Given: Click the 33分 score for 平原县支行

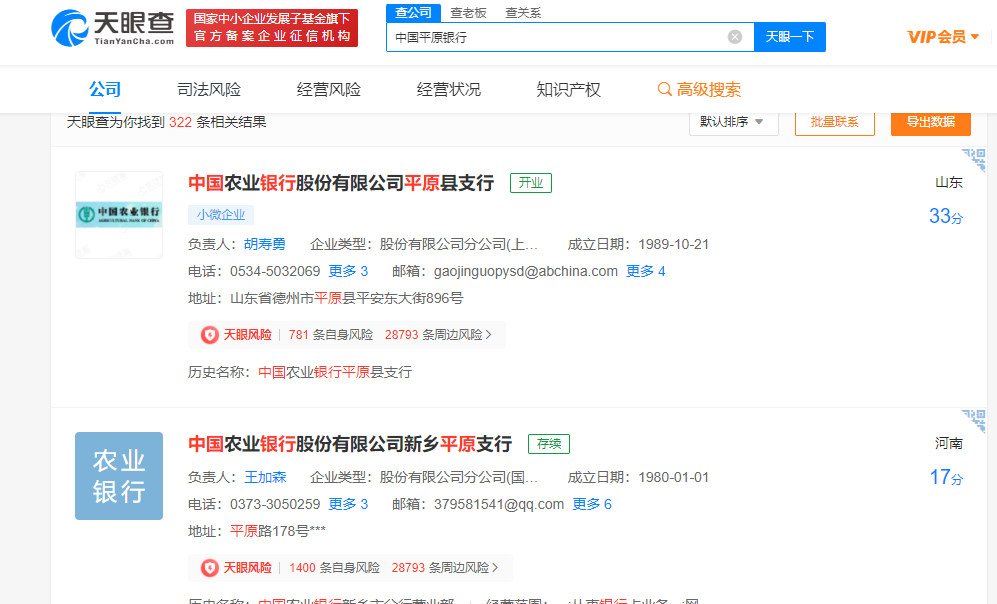Looking at the screenshot, I should (946, 216).
